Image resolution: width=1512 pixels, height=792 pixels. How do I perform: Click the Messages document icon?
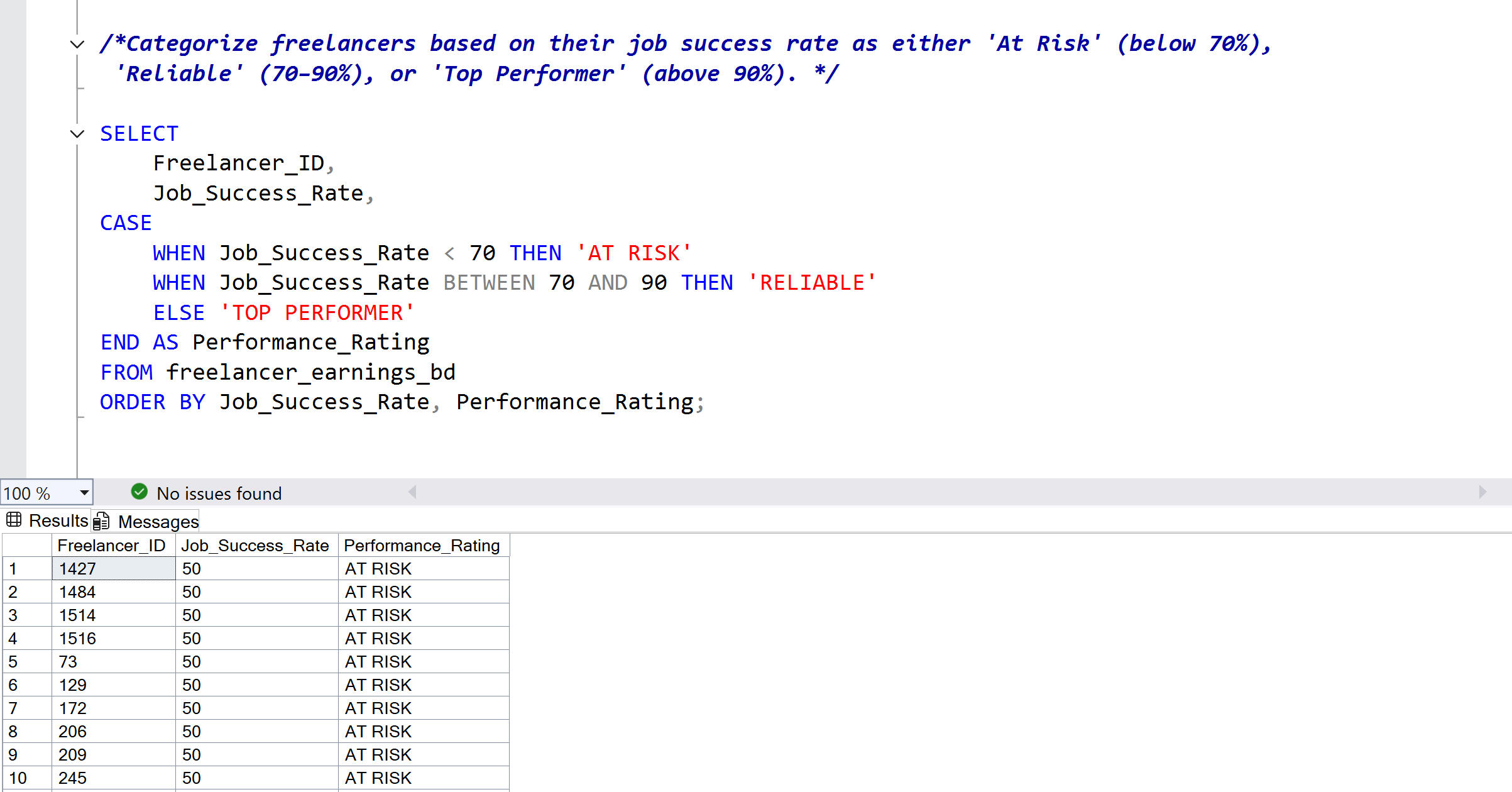[x=102, y=521]
